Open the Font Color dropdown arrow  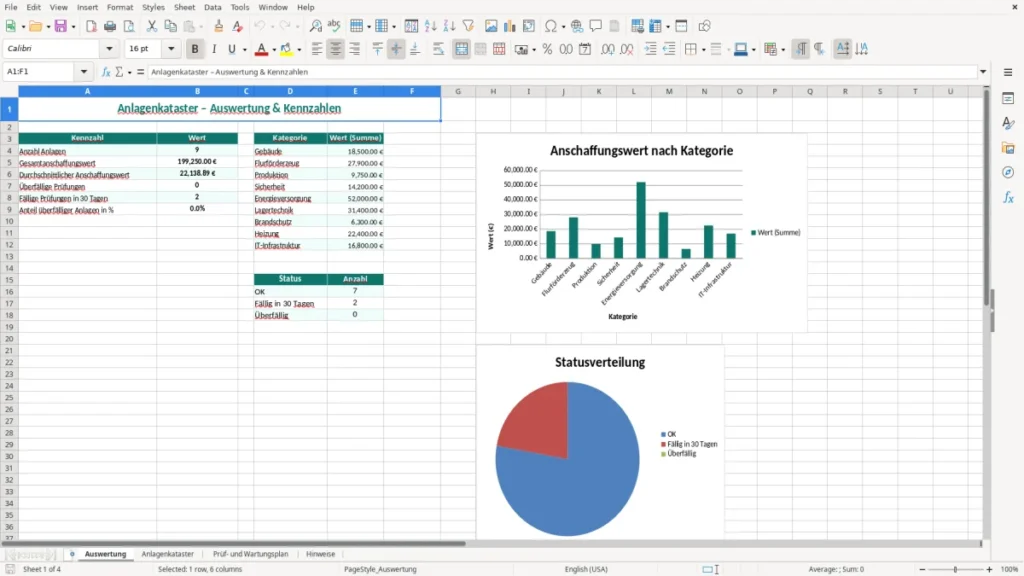[x=274, y=50]
